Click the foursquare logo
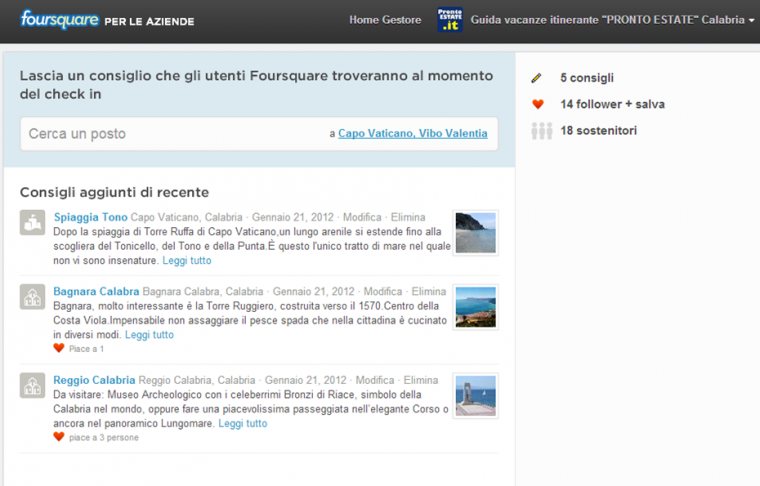 60,19
